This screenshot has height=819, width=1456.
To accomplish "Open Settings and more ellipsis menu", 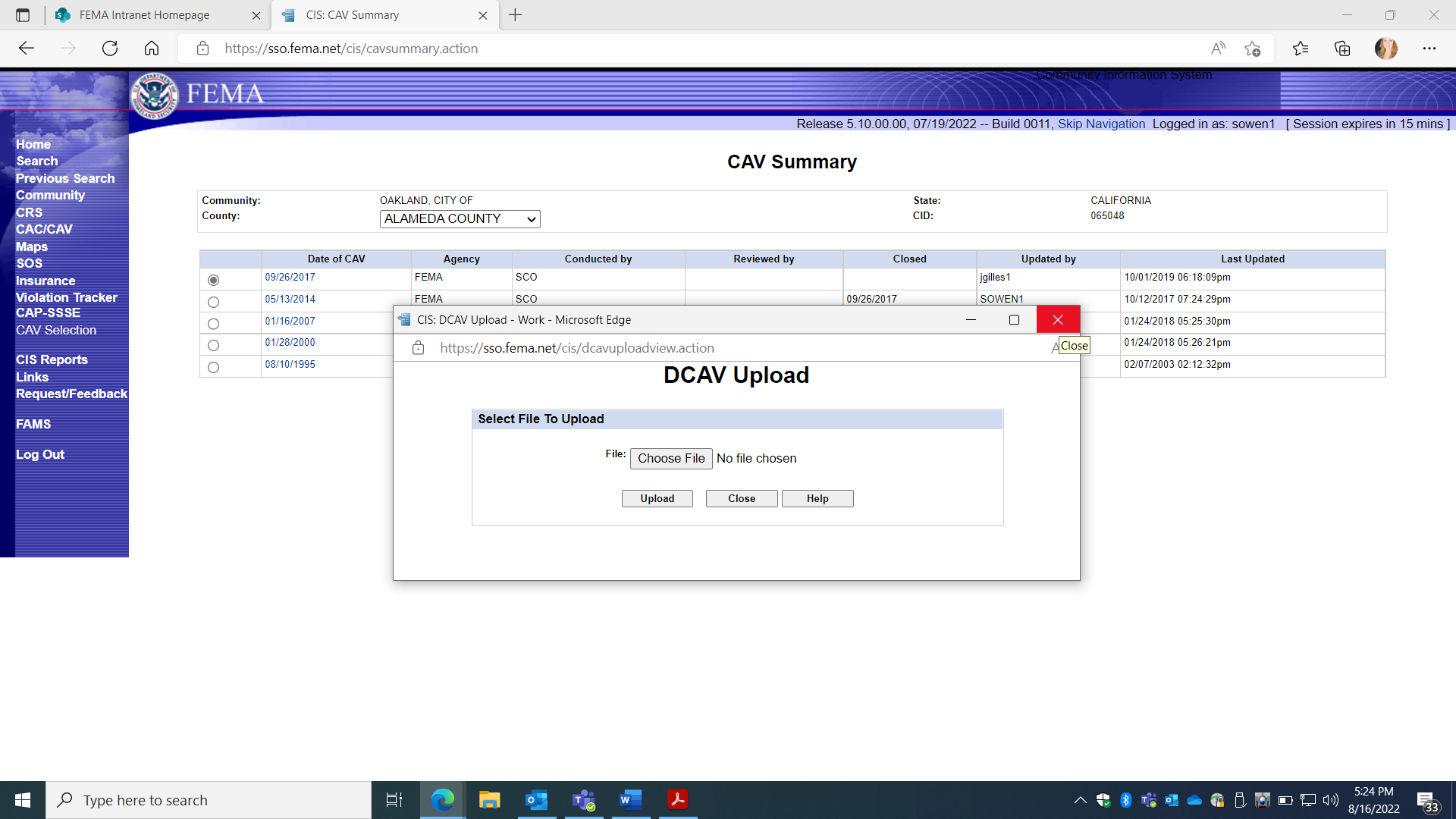I will point(1429,49).
